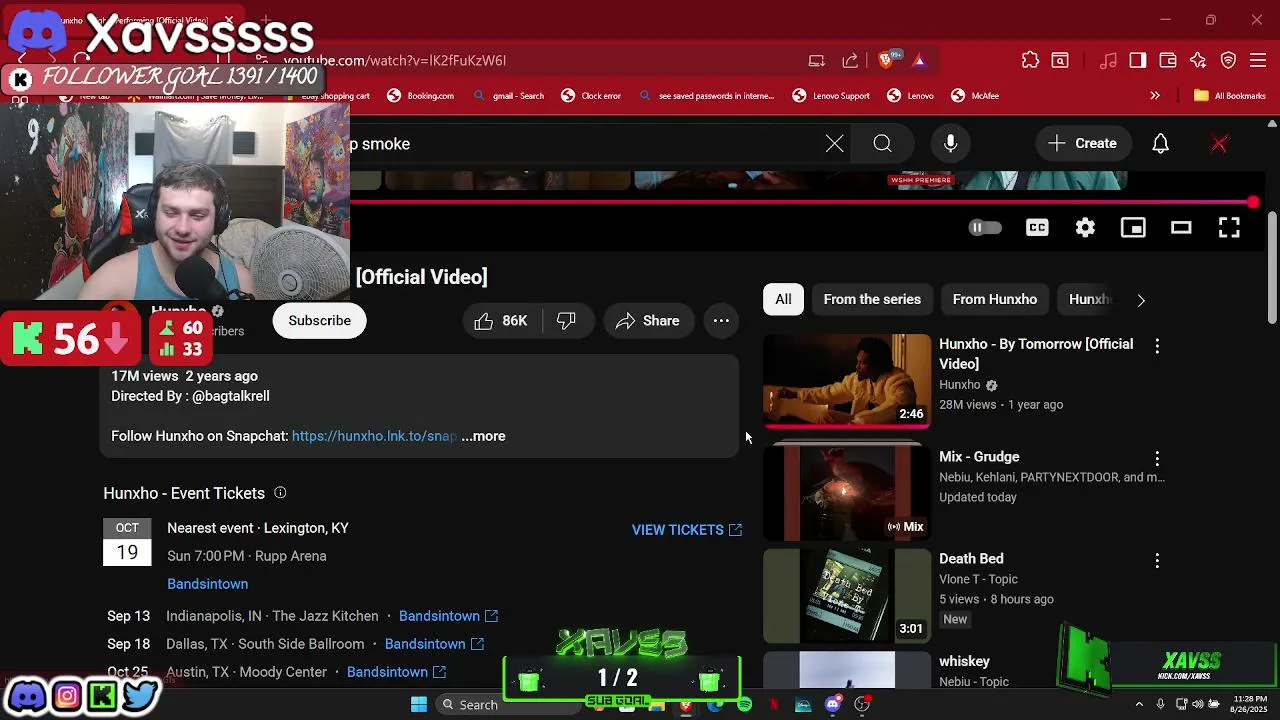This screenshot has height=720, width=1280.
Task: Click the page vertical scrollbar
Action: point(1272,268)
